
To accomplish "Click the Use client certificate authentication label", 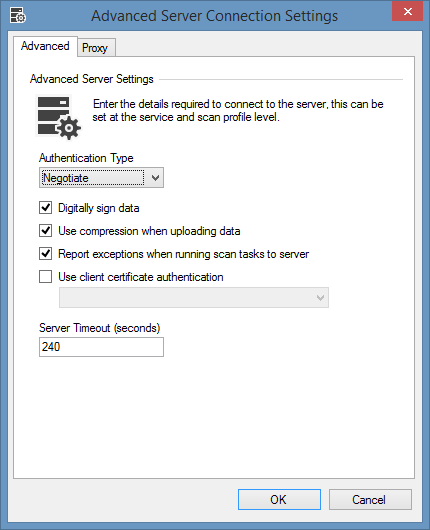I will pos(141,277).
